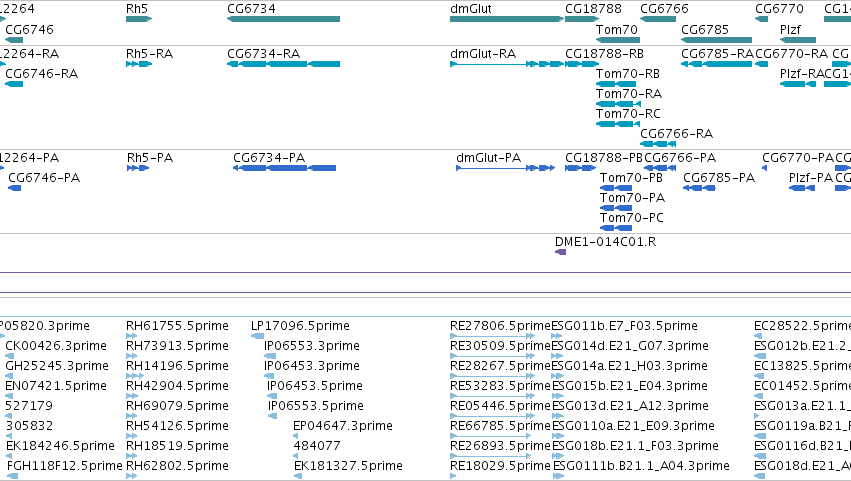Open transcript Rh5-RA
Viewport: 851px width, 481px height.
coord(139,64)
